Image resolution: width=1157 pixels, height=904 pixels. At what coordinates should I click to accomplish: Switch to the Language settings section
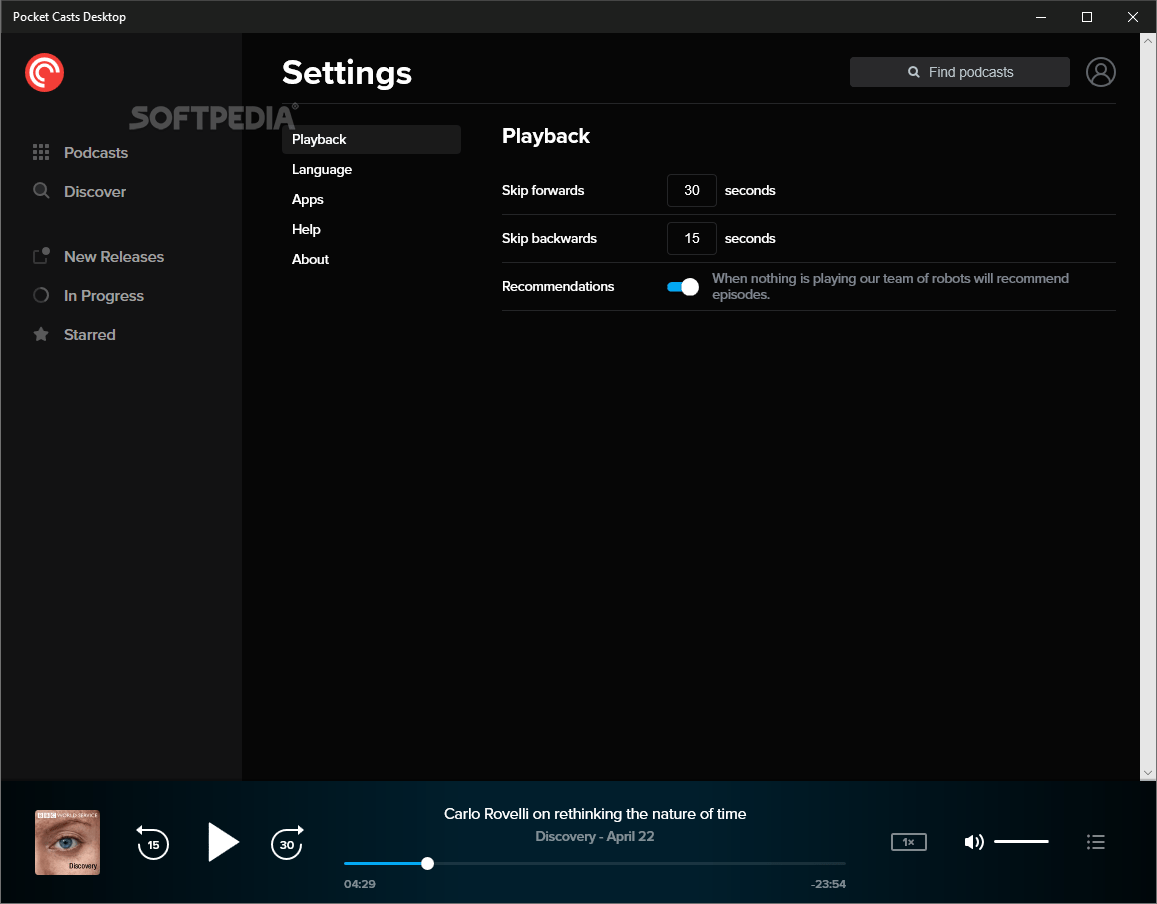(x=321, y=169)
